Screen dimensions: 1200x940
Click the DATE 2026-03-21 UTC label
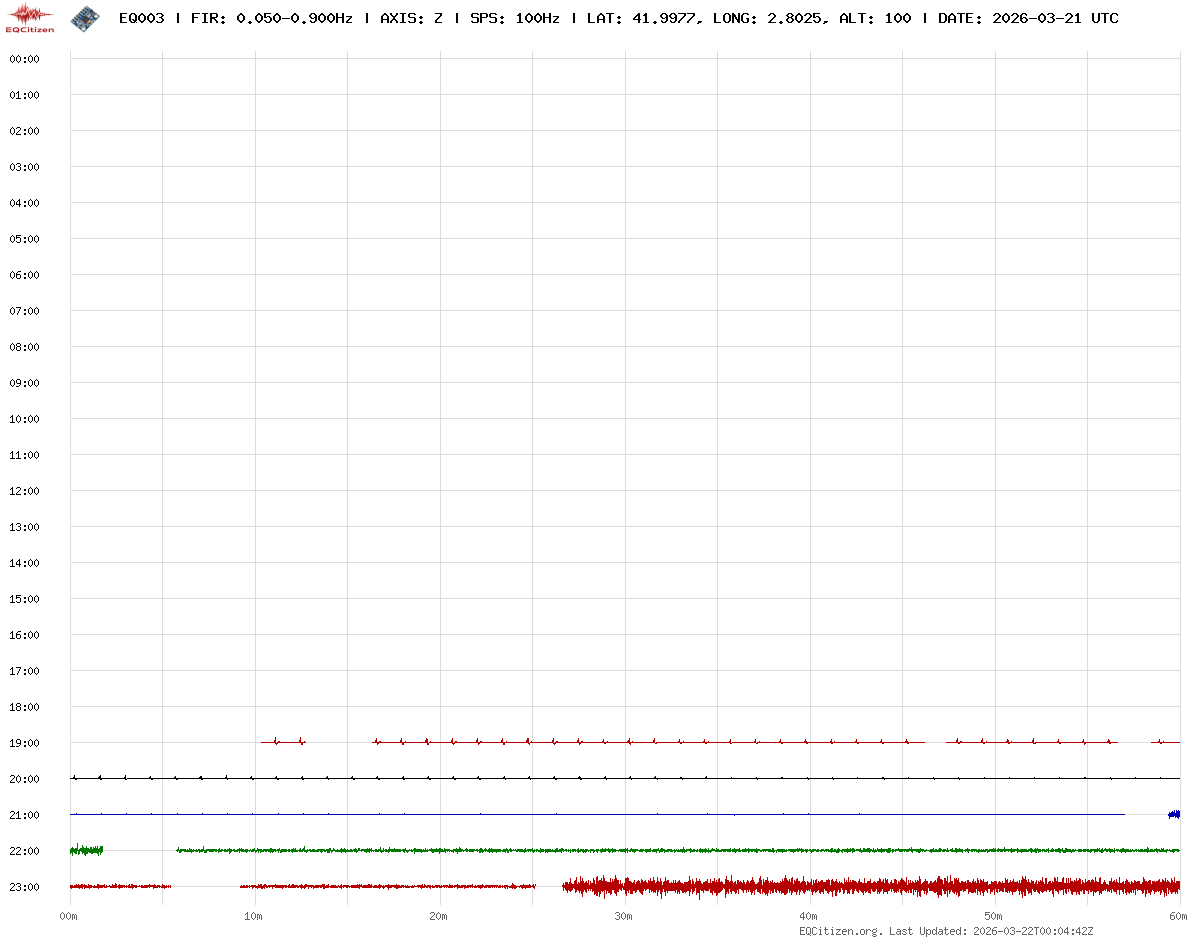pyautogui.click(x=1028, y=18)
